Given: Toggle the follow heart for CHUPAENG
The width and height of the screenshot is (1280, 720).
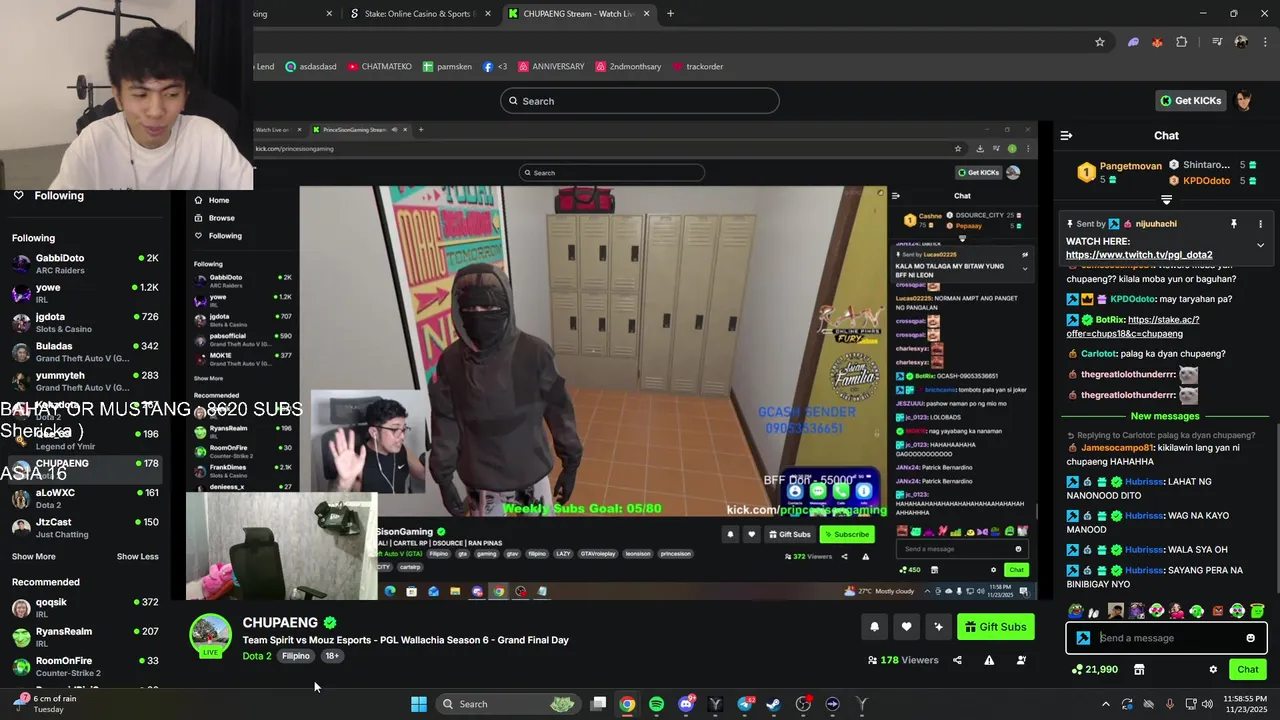Looking at the screenshot, I should coord(906,627).
